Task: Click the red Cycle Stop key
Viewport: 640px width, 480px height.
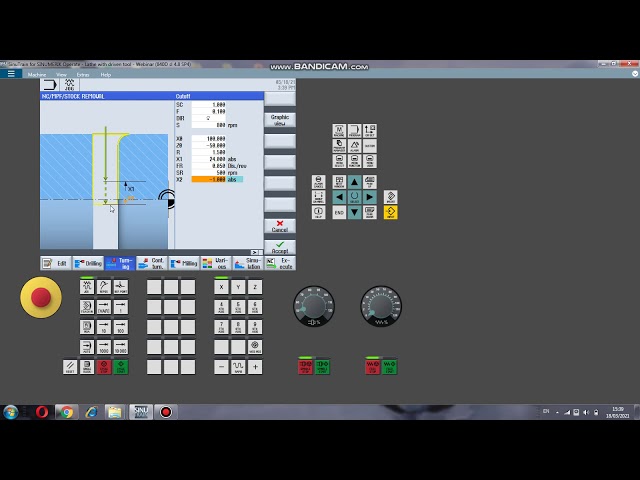Action: tap(104, 367)
